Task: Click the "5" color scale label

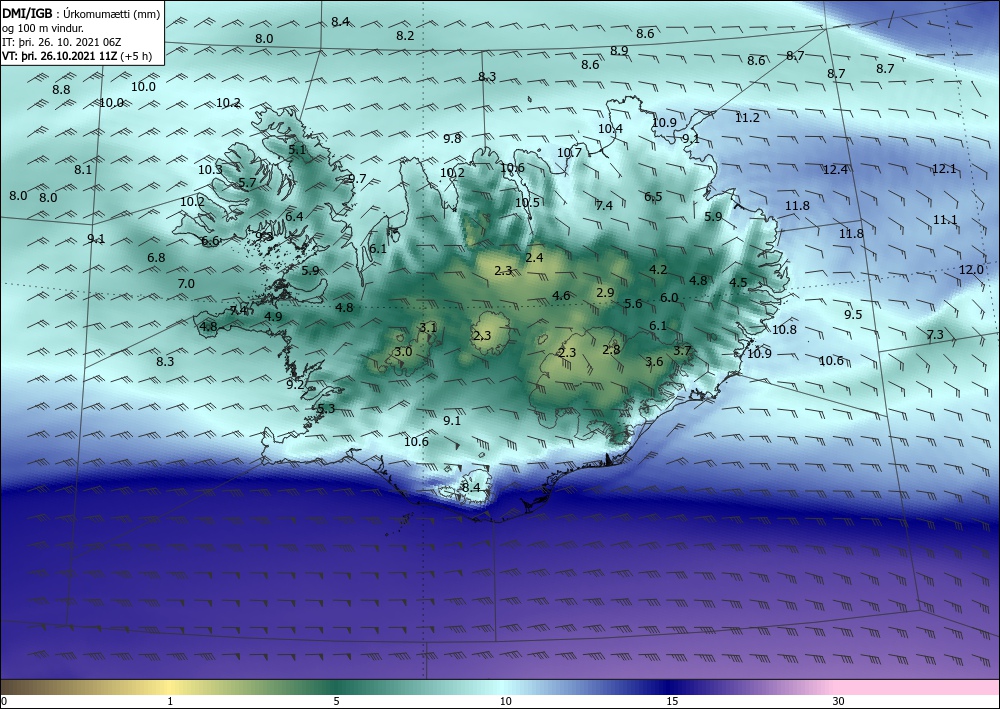Action: 336,702
